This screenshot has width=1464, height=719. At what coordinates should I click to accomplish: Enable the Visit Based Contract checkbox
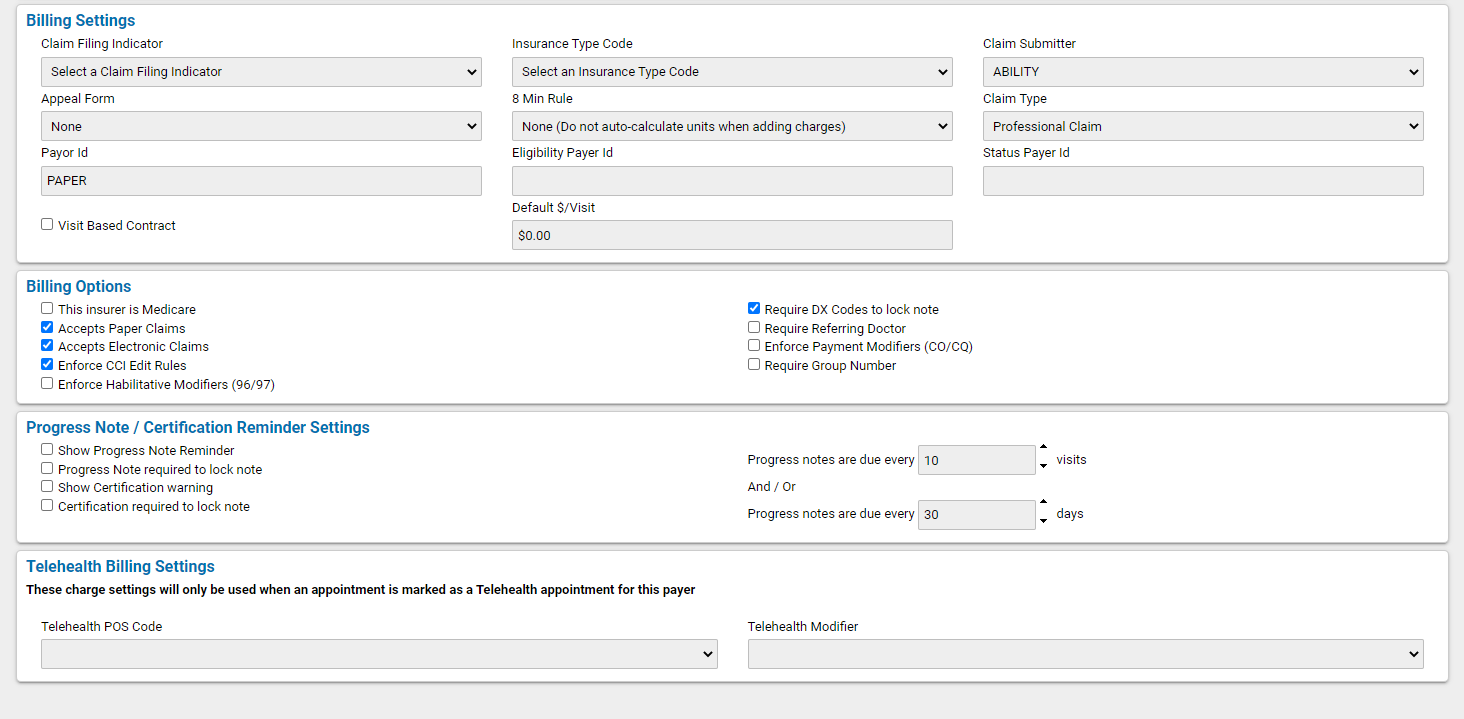click(x=46, y=224)
